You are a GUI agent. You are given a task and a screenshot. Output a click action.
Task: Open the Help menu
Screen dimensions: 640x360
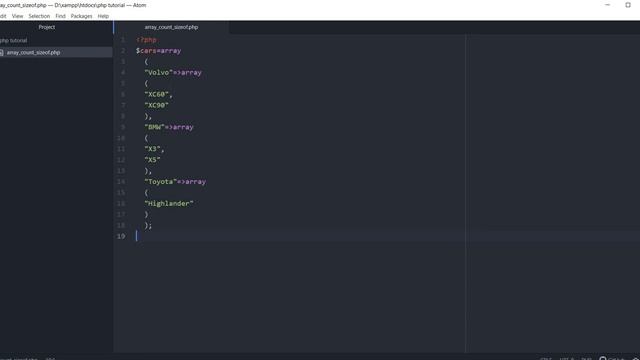click(103, 16)
